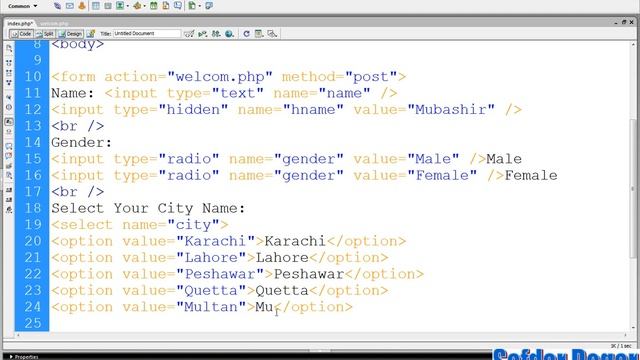Switch to the welcom.php tab
The width and height of the screenshot is (640, 360).
pyautogui.click(x=54, y=24)
